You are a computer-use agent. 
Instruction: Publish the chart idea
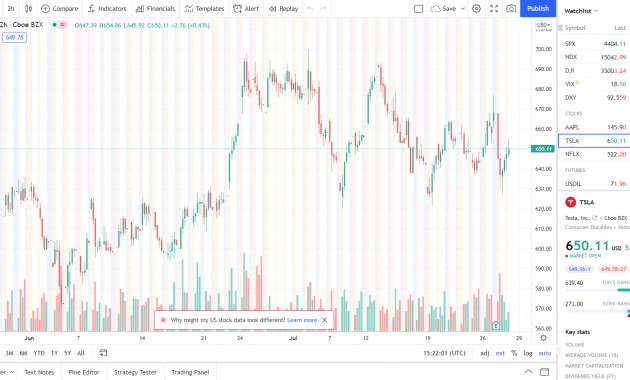point(538,8)
